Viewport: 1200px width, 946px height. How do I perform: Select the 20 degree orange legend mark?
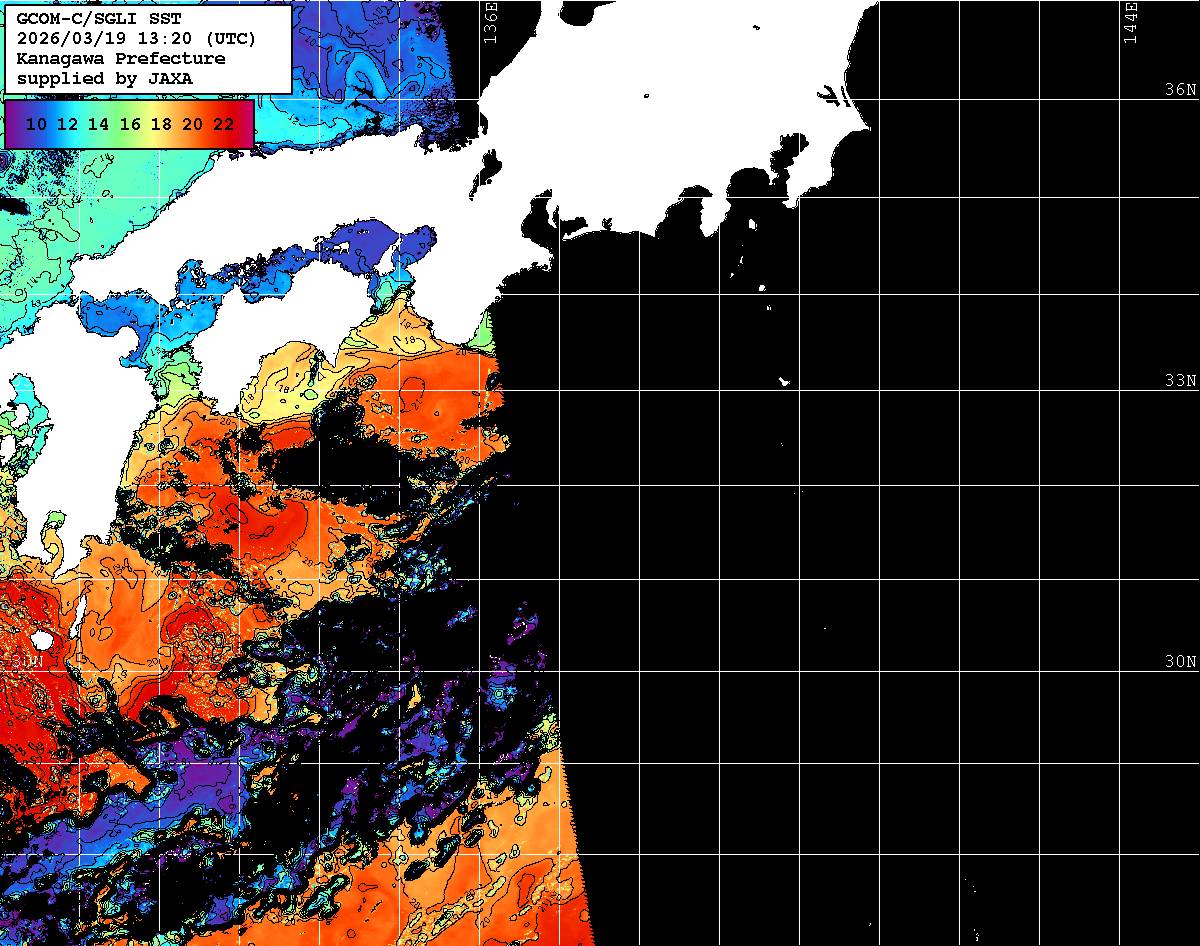point(192,124)
